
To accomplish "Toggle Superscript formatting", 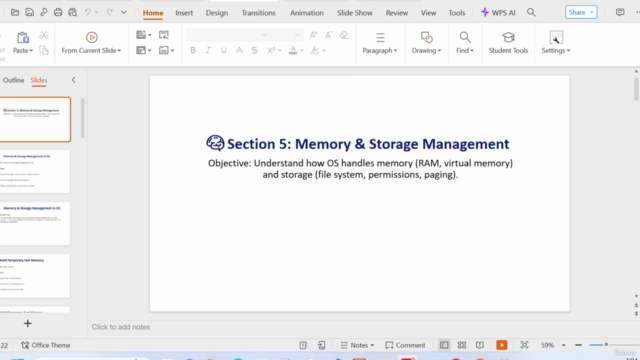I will pos(271,50).
